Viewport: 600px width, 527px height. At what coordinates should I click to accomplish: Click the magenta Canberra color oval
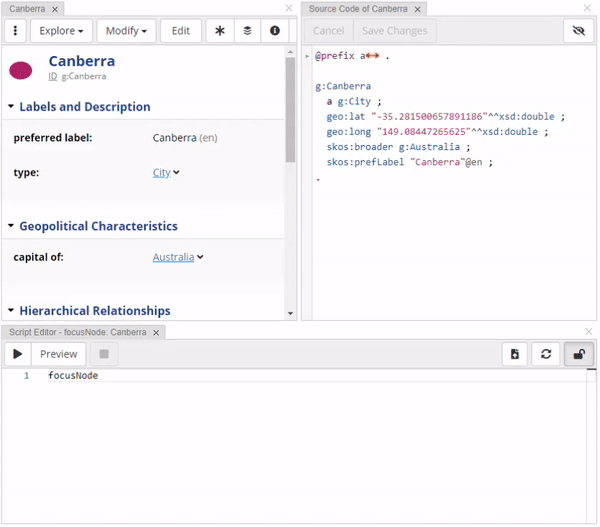point(21,70)
